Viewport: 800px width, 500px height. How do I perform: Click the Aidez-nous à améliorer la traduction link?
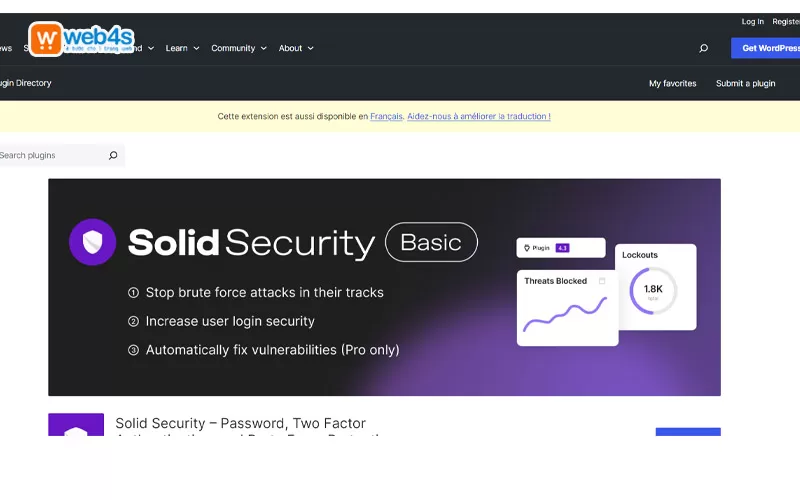point(478,116)
